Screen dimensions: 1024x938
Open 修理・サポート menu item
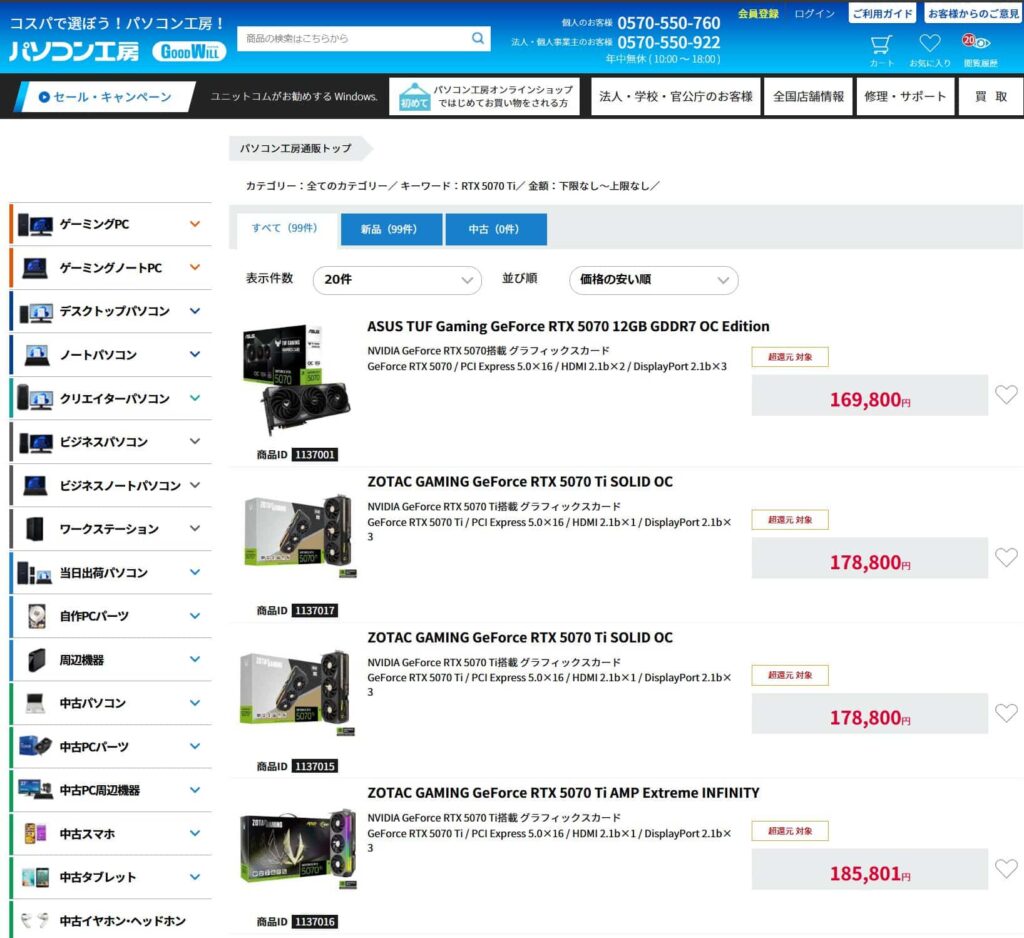[905, 97]
